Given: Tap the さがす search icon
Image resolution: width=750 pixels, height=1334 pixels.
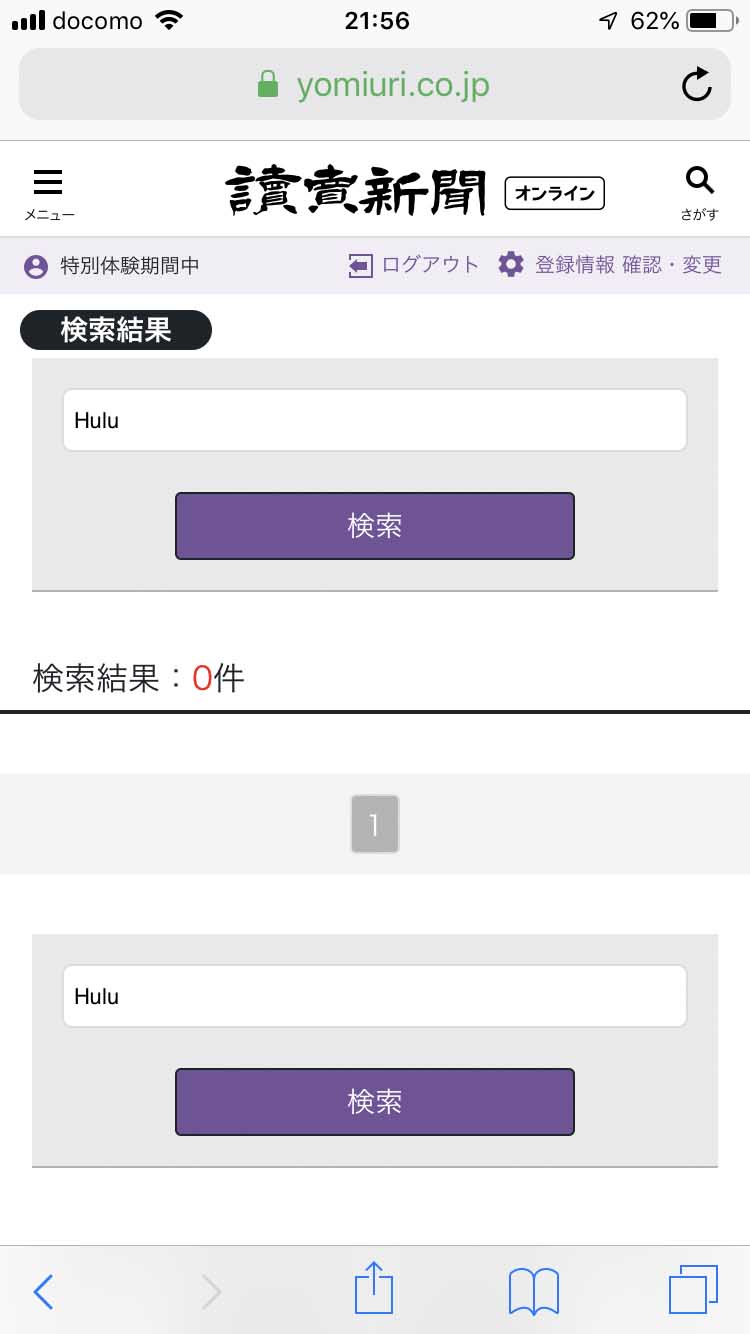Looking at the screenshot, I should click(699, 178).
